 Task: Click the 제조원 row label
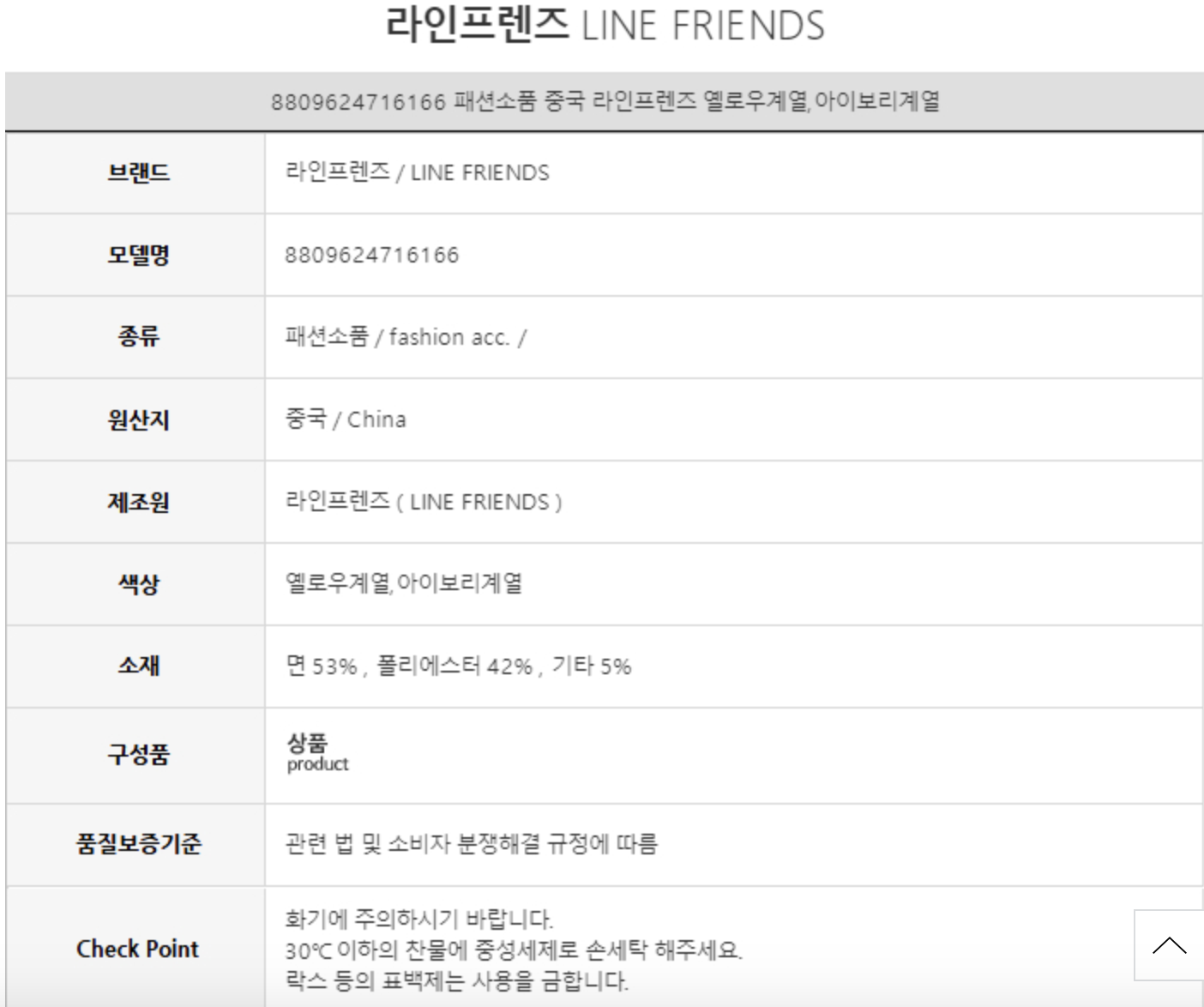[138, 502]
